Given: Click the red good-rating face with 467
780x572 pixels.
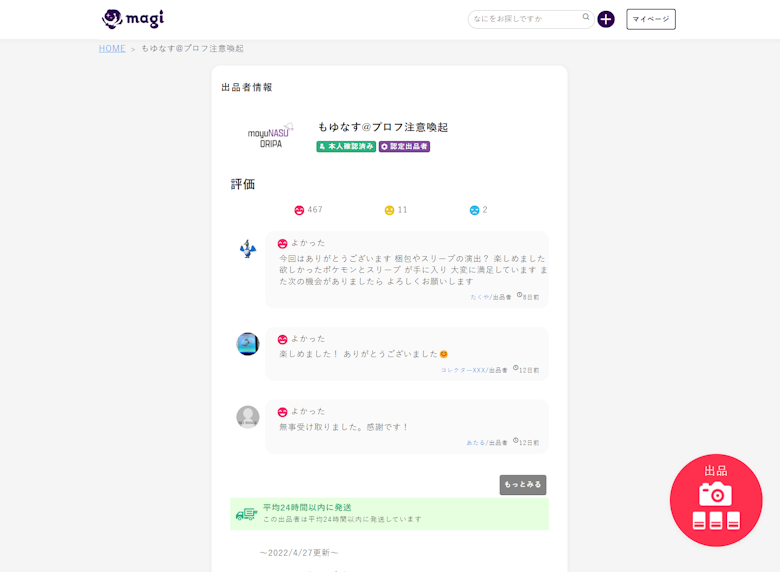Looking at the screenshot, I should point(299,210).
